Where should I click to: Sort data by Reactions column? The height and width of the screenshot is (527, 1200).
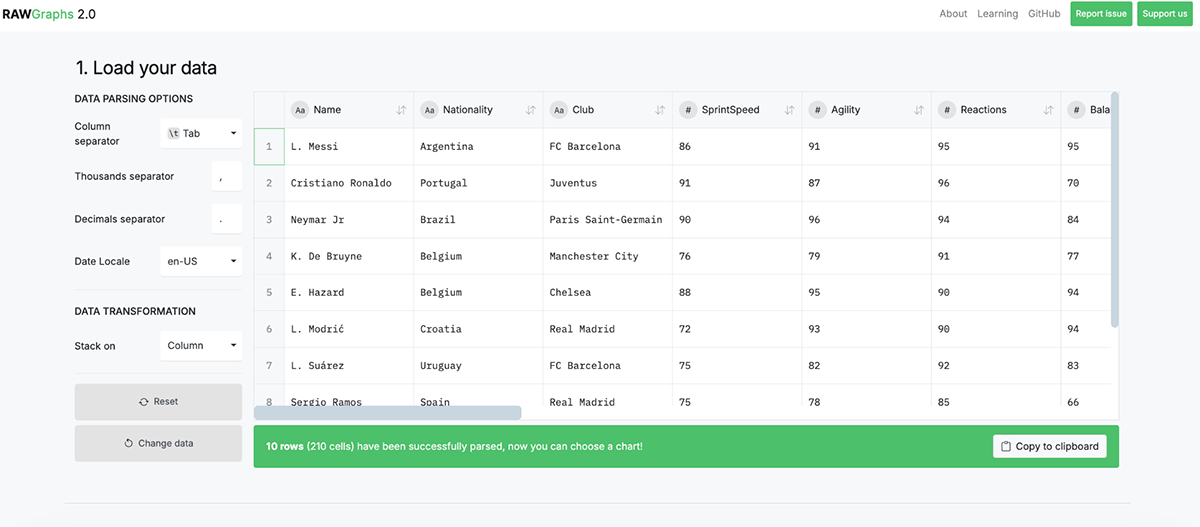(x=1048, y=110)
